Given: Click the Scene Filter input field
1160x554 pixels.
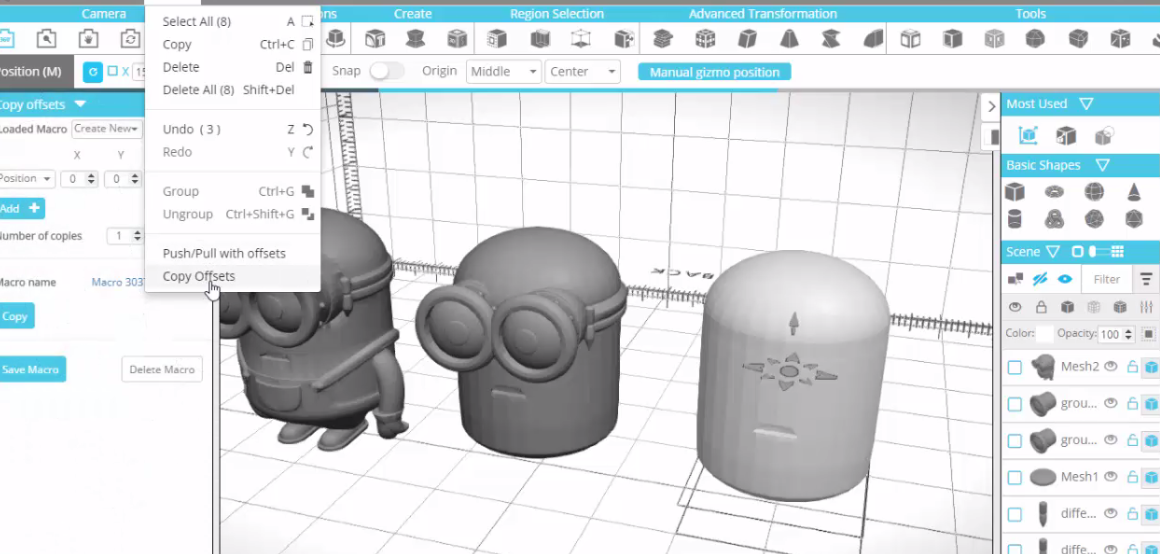Looking at the screenshot, I should tap(1107, 279).
